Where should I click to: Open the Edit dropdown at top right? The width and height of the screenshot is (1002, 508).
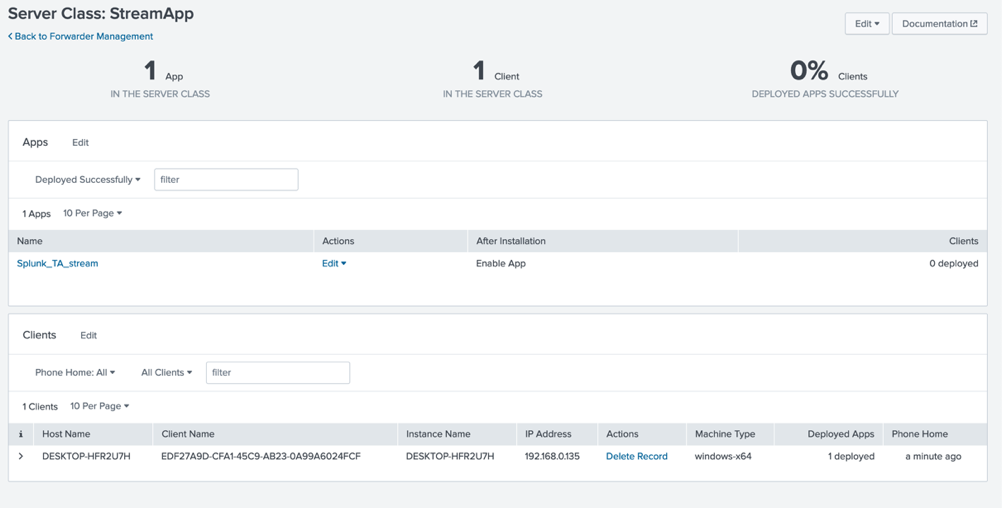click(866, 23)
